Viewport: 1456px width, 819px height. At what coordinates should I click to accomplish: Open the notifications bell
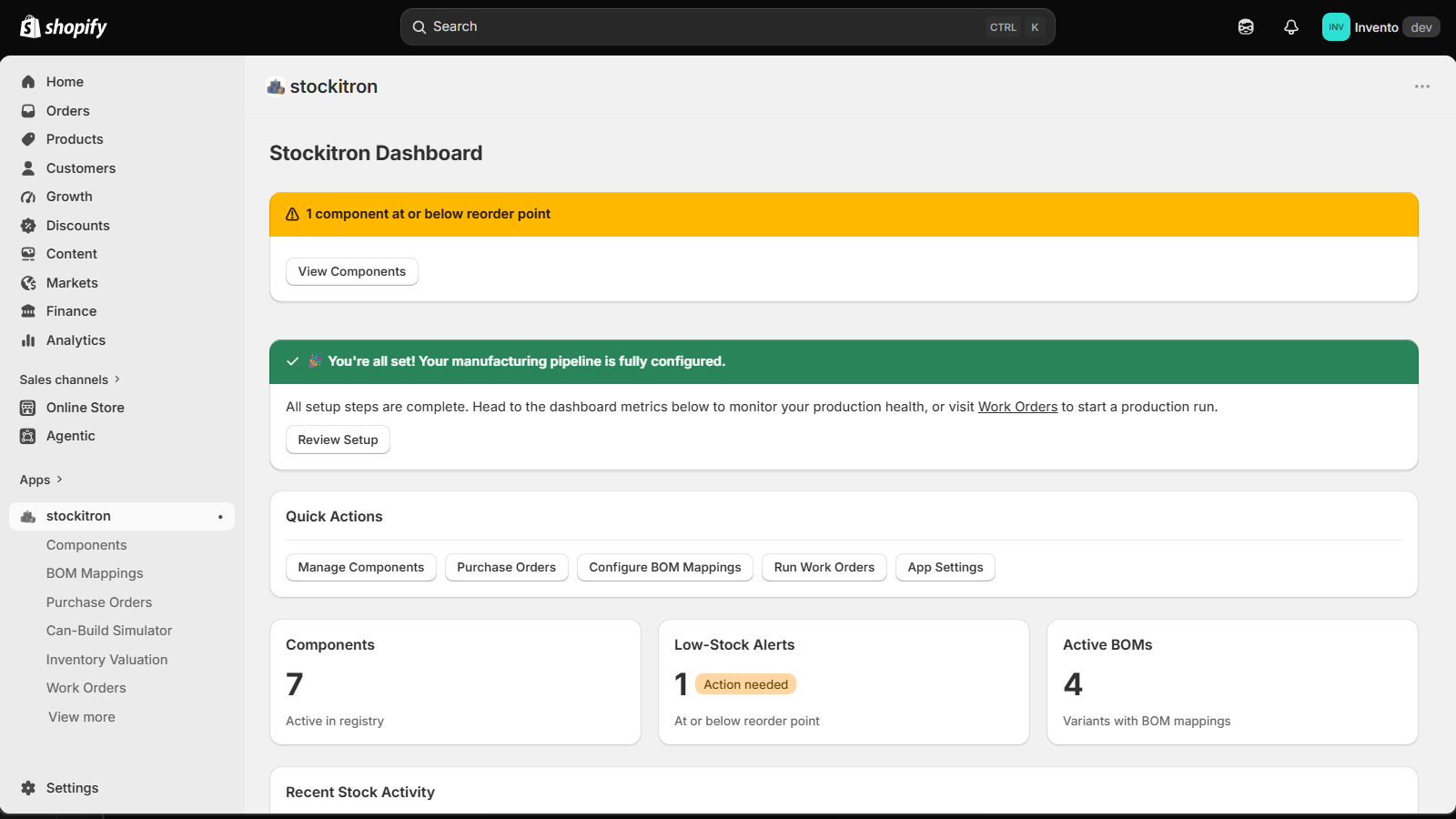point(1291,27)
